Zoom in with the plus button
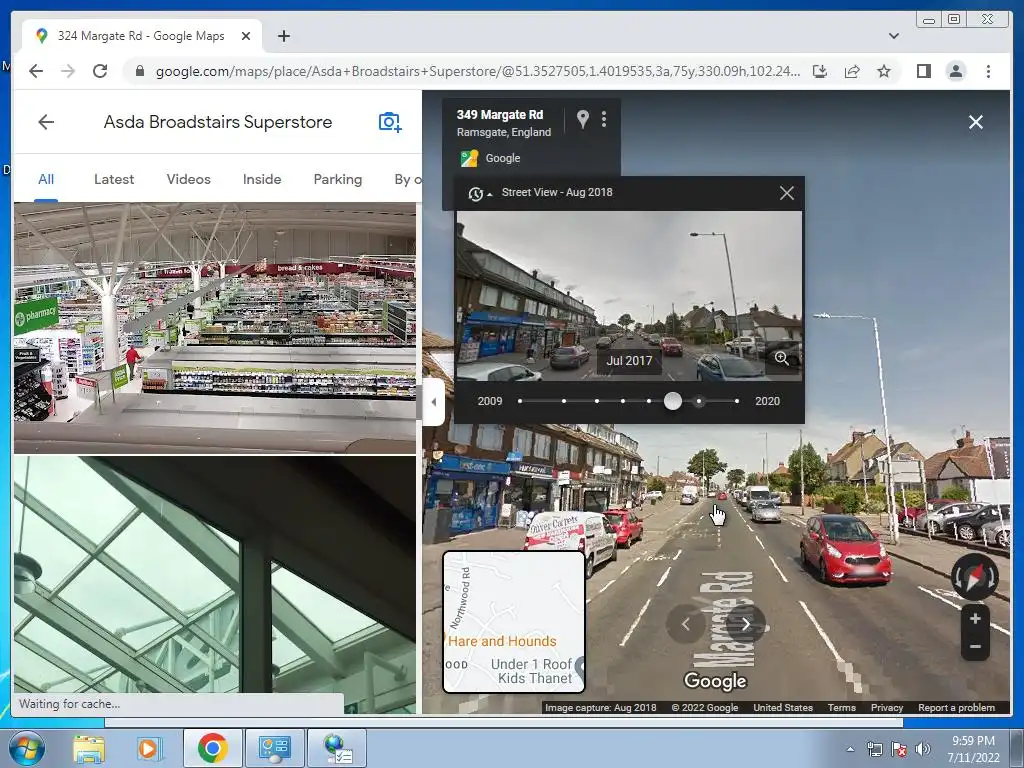Viewport: 1024px width, 768px height. coord(975,618)
